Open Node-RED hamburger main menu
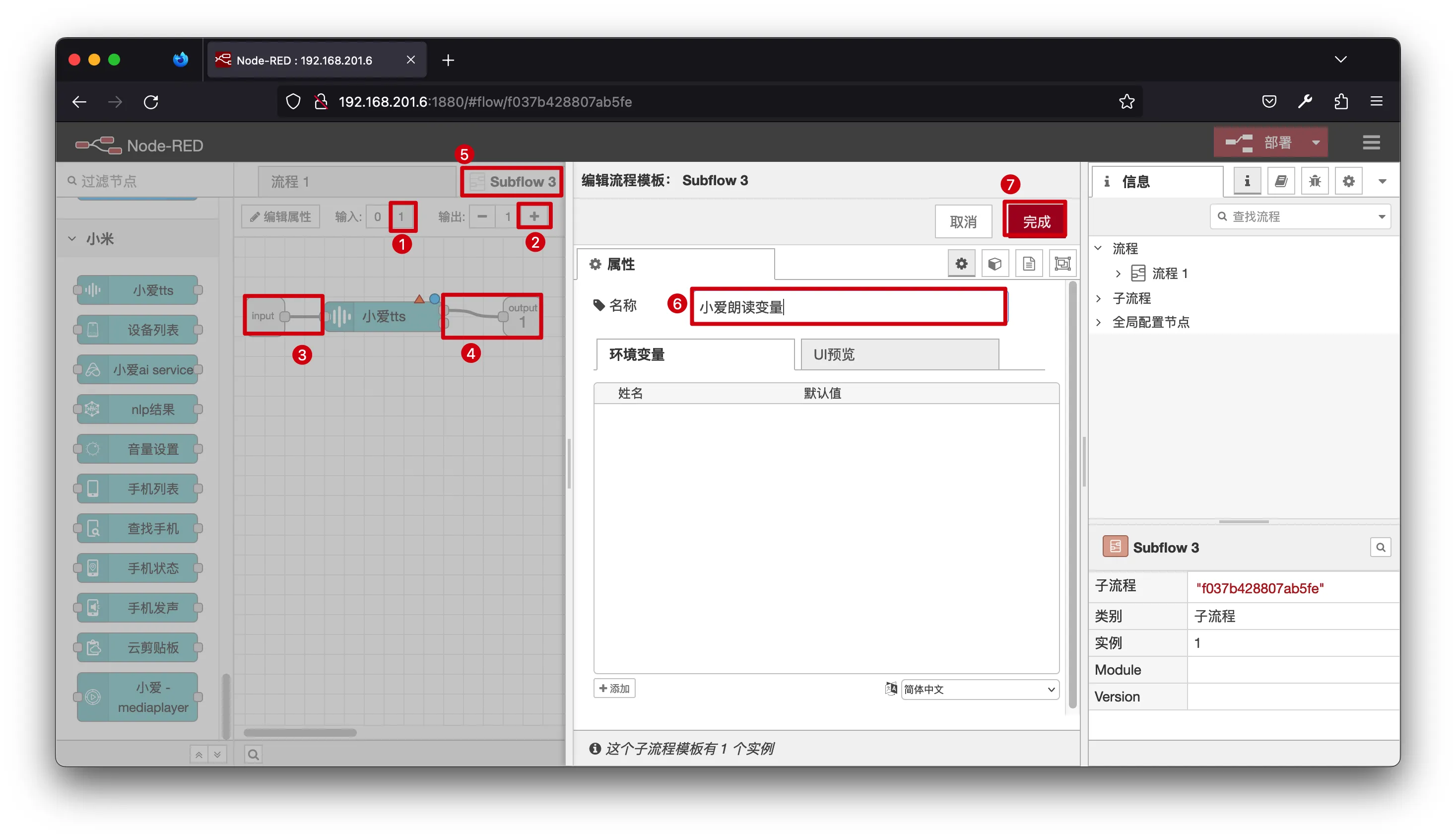The height and width of the screenshot is (840, 1456). (1371, 142)
